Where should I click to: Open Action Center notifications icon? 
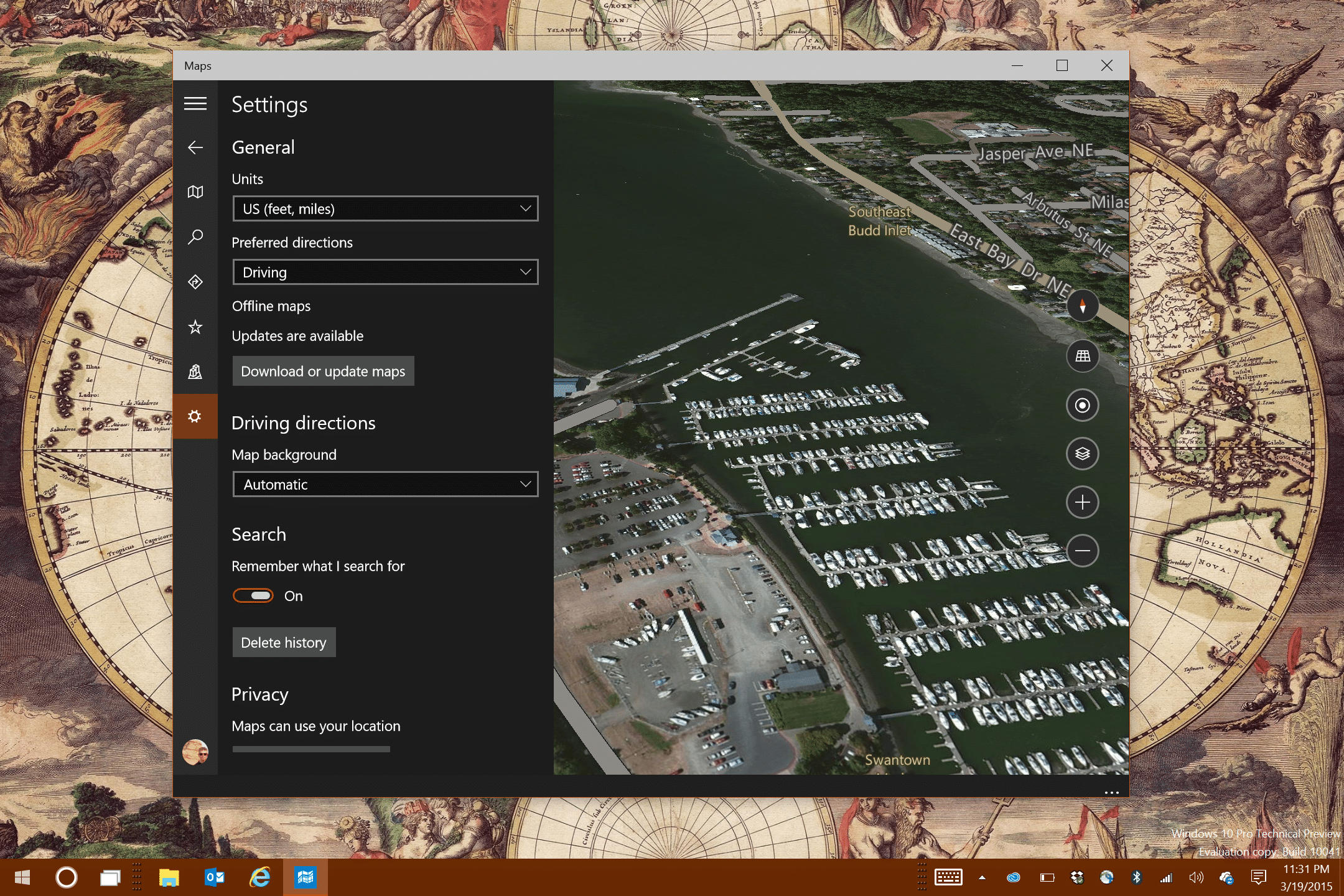(1258, 877)
